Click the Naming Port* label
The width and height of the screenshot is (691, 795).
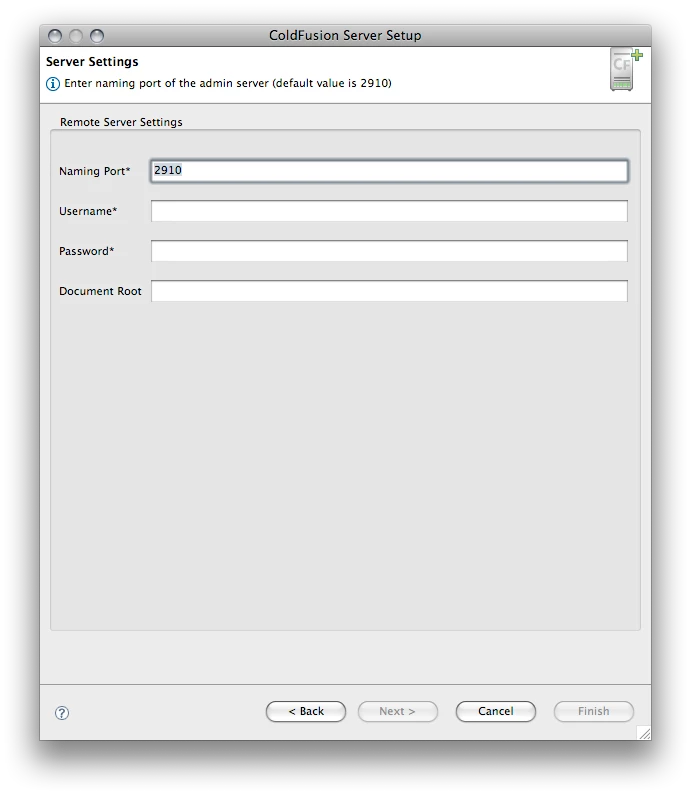[95, 171]
